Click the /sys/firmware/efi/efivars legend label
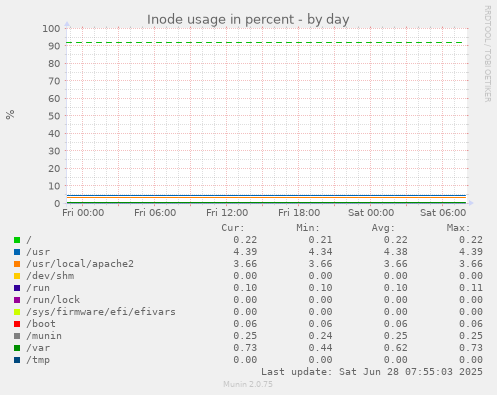Viewport: 497px width, 395px height. [x=101, y=312]
